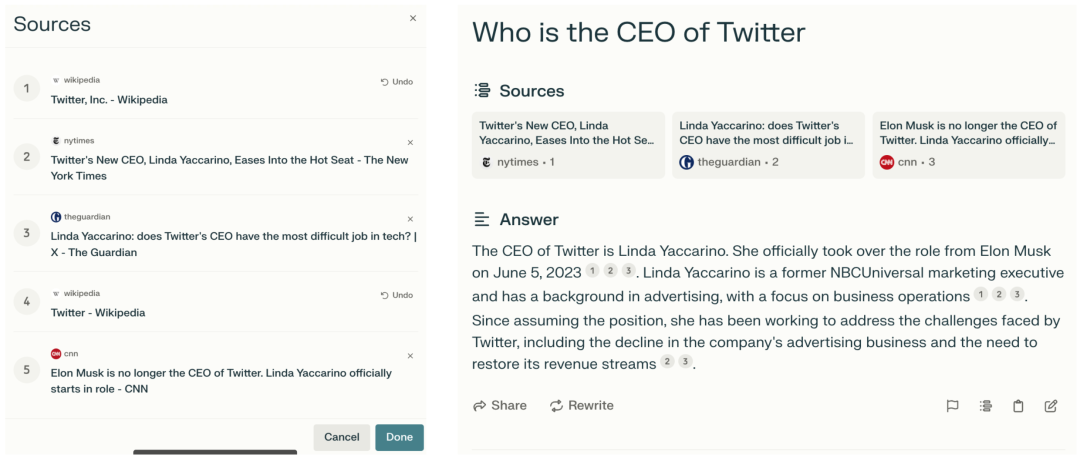Image resolution: width=1080 pixels, height=458 pixels.
Task: Close the Sources panel with X
Action: (413, 18)
